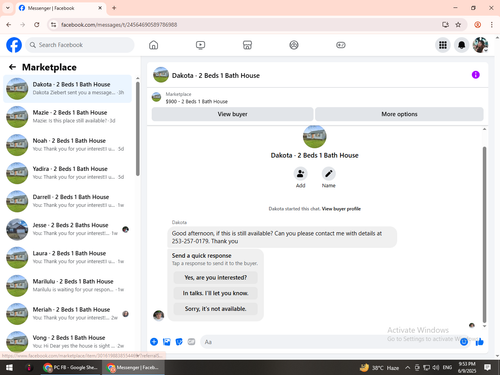Close the Messenger Facebook tab

pos(100,8)
